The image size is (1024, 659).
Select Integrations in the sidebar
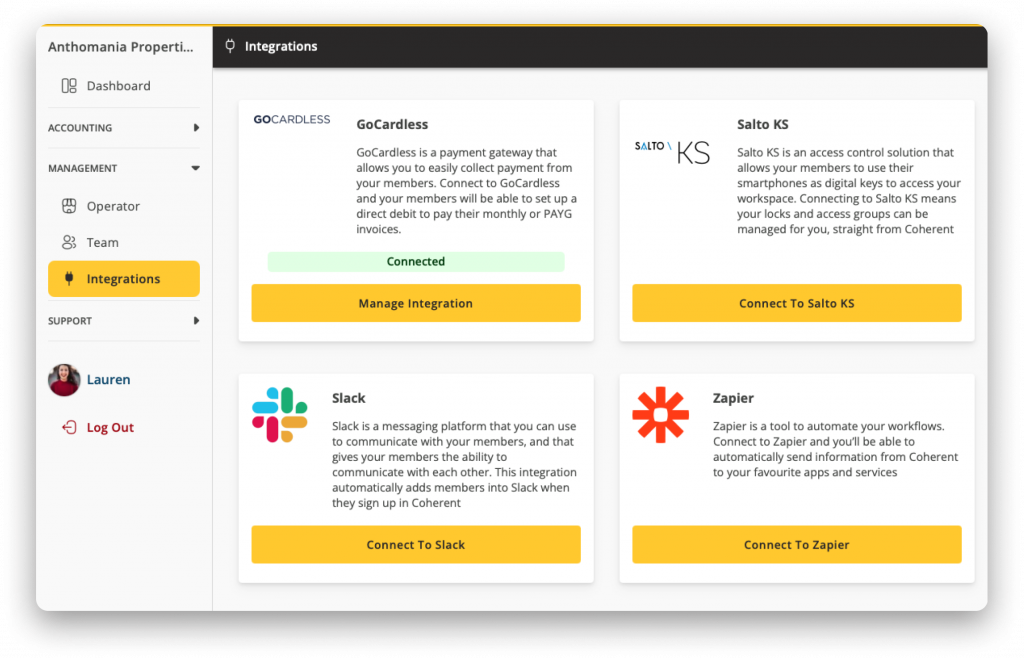124,279
